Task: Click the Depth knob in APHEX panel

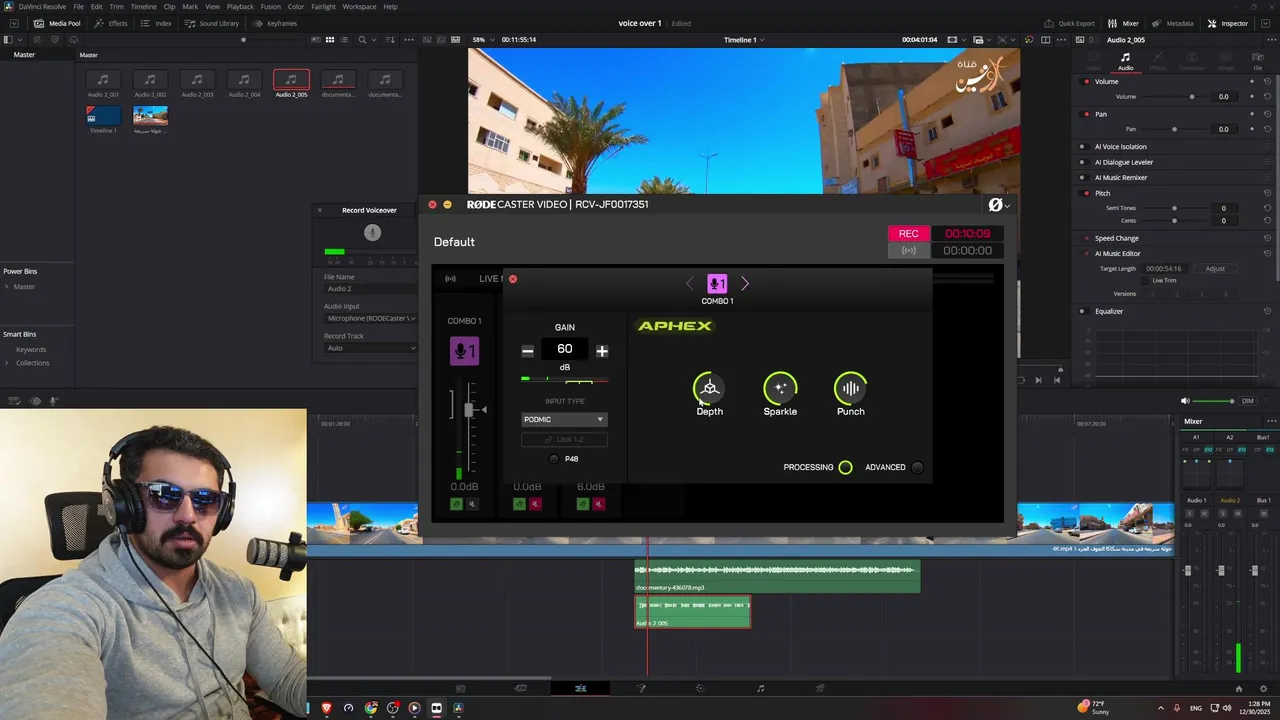Action: [x=709, y=388]
